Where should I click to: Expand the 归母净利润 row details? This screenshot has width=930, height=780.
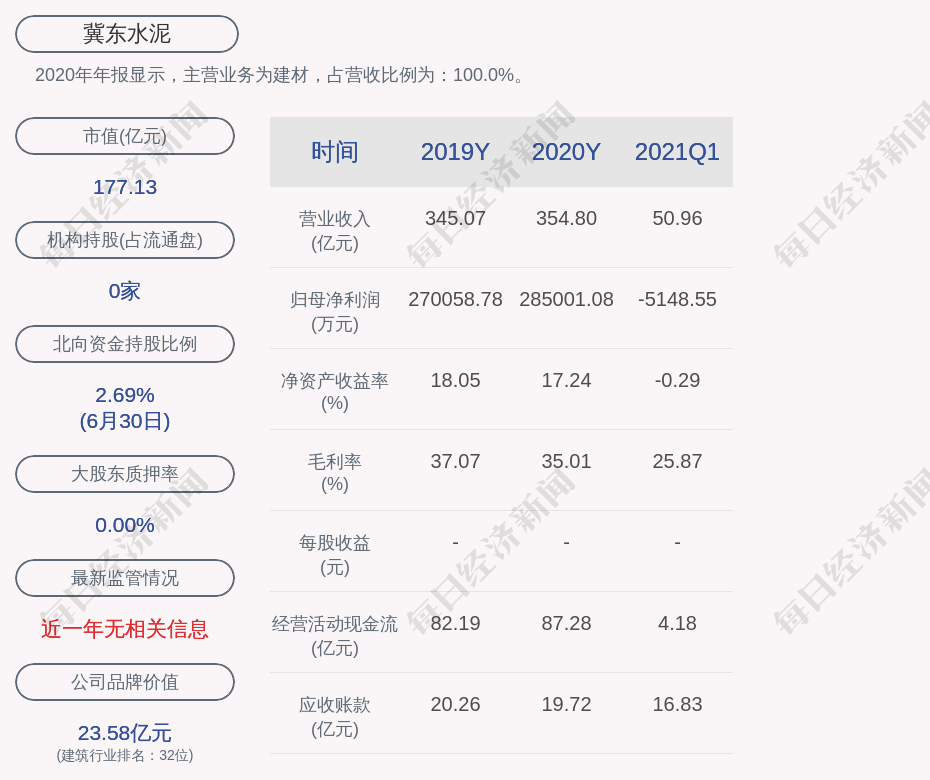click(336, 308)
